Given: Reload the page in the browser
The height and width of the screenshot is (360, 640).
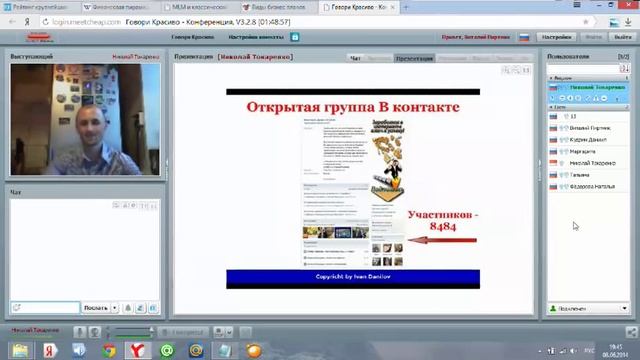Looking at the screenshot, I should [x=45, y=22].
